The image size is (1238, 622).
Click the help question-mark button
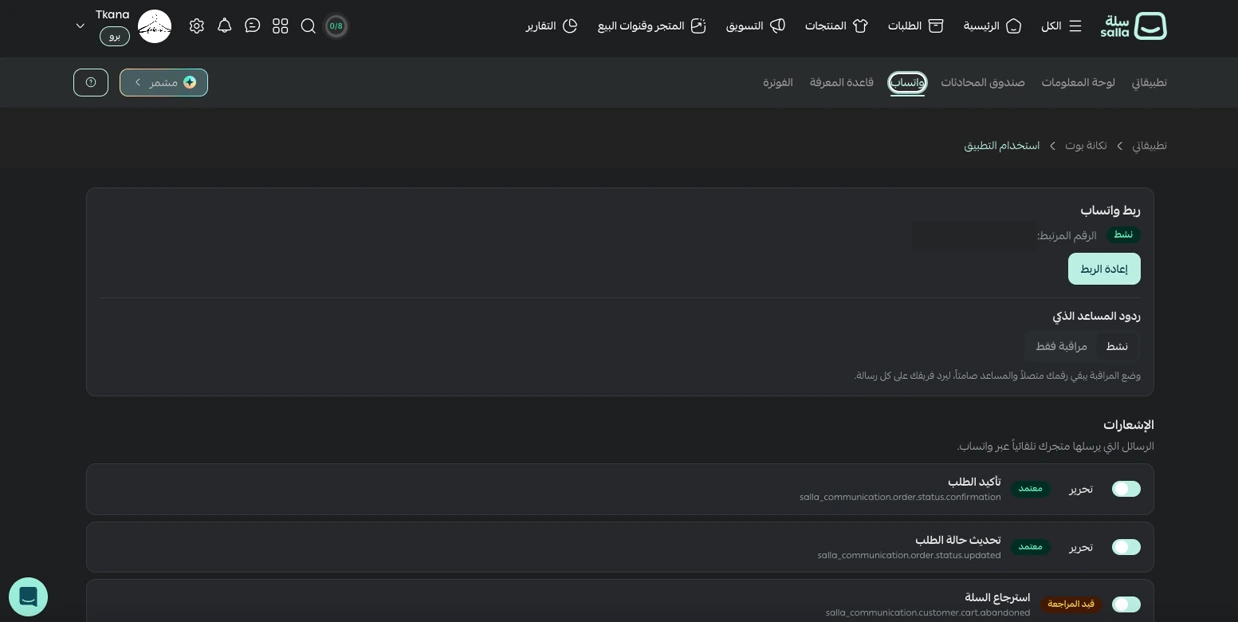(91, 83)
